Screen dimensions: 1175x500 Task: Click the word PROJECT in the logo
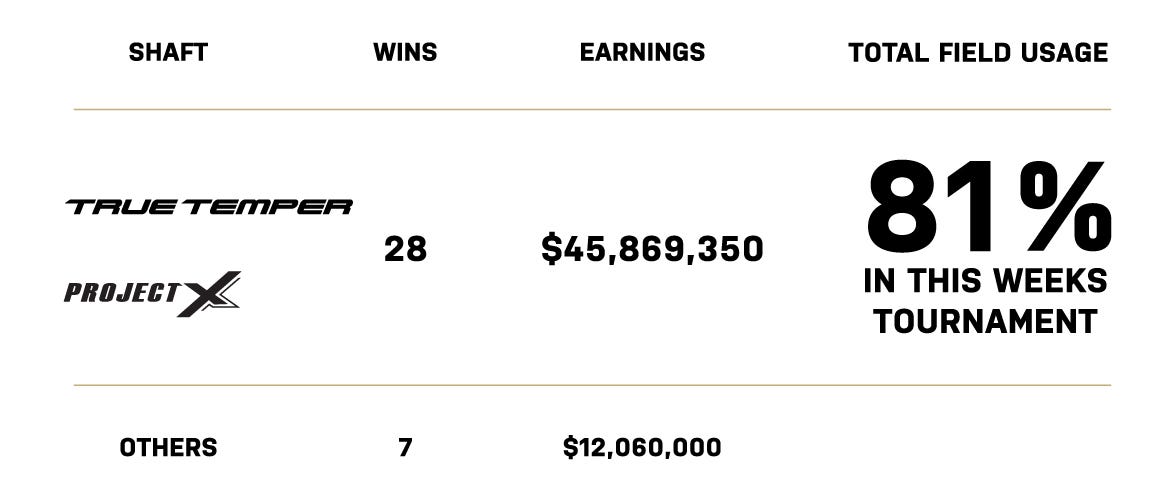[x=122, y=293]
